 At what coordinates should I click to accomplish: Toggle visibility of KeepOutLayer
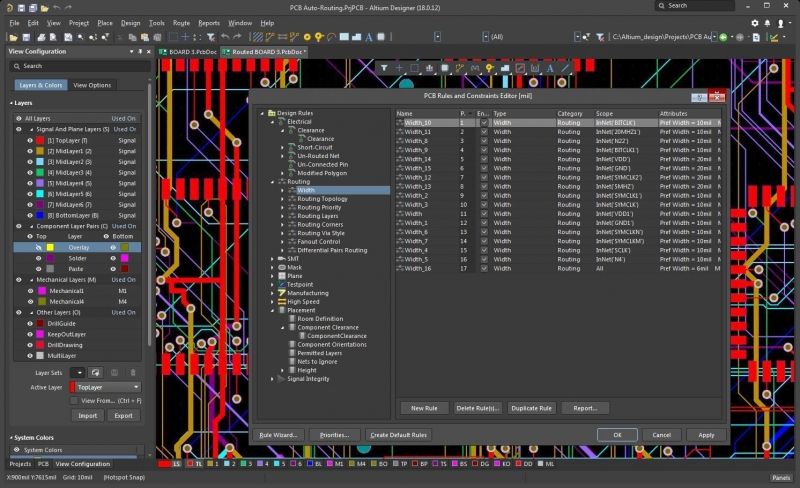coord(30,334)
